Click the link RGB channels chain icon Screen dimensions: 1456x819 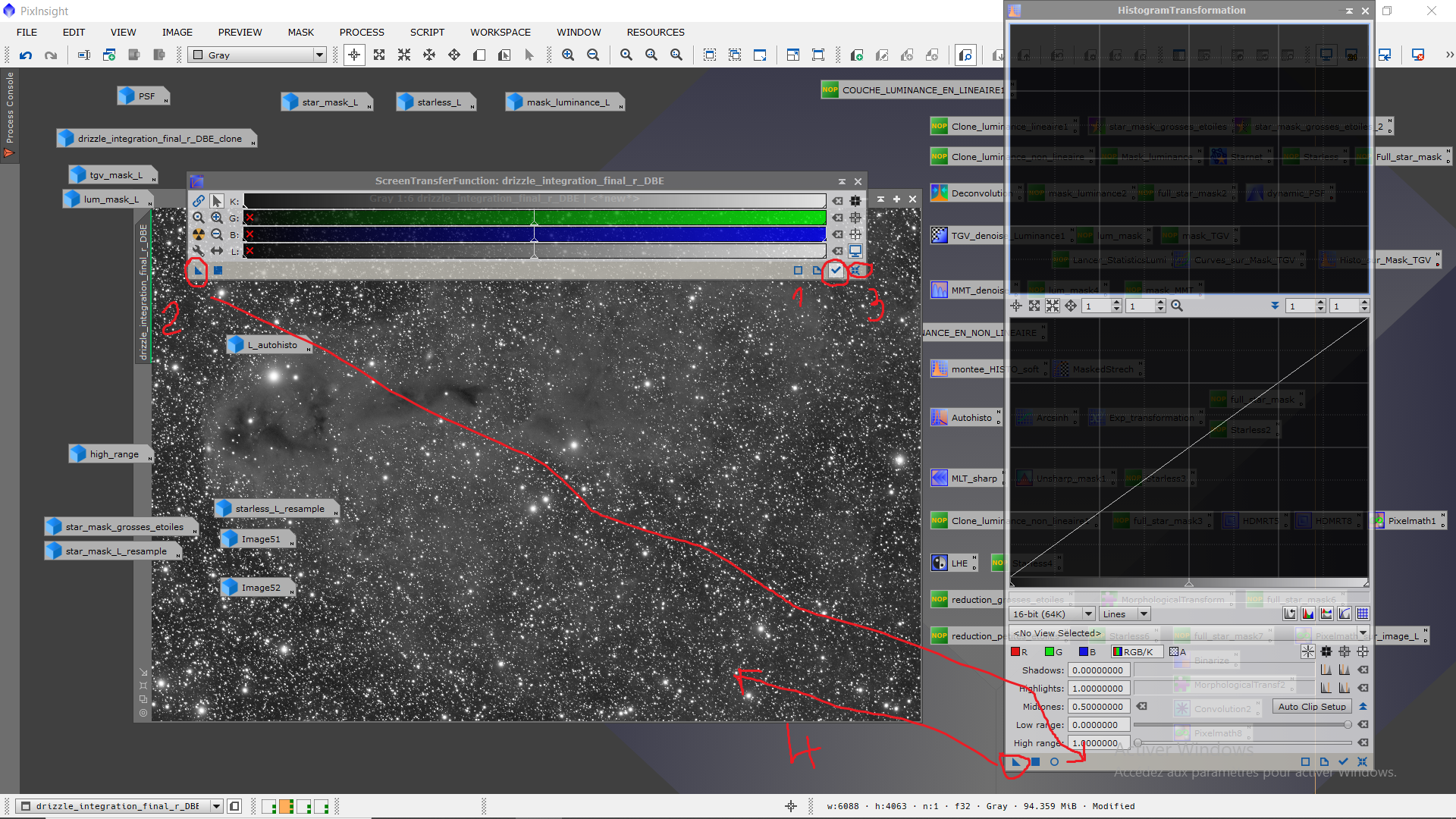click(198, 201)
